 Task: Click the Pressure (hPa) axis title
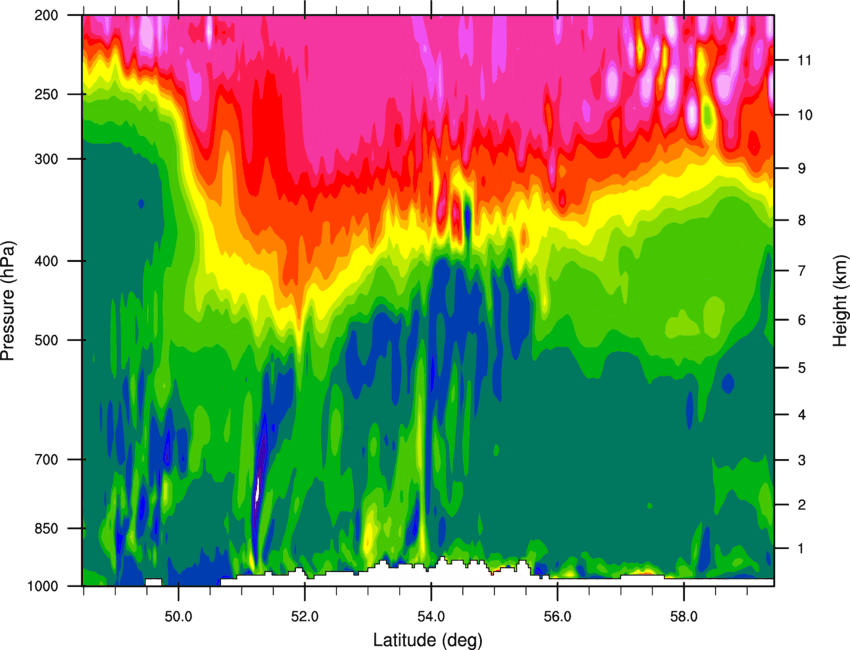tap(8, 301)
